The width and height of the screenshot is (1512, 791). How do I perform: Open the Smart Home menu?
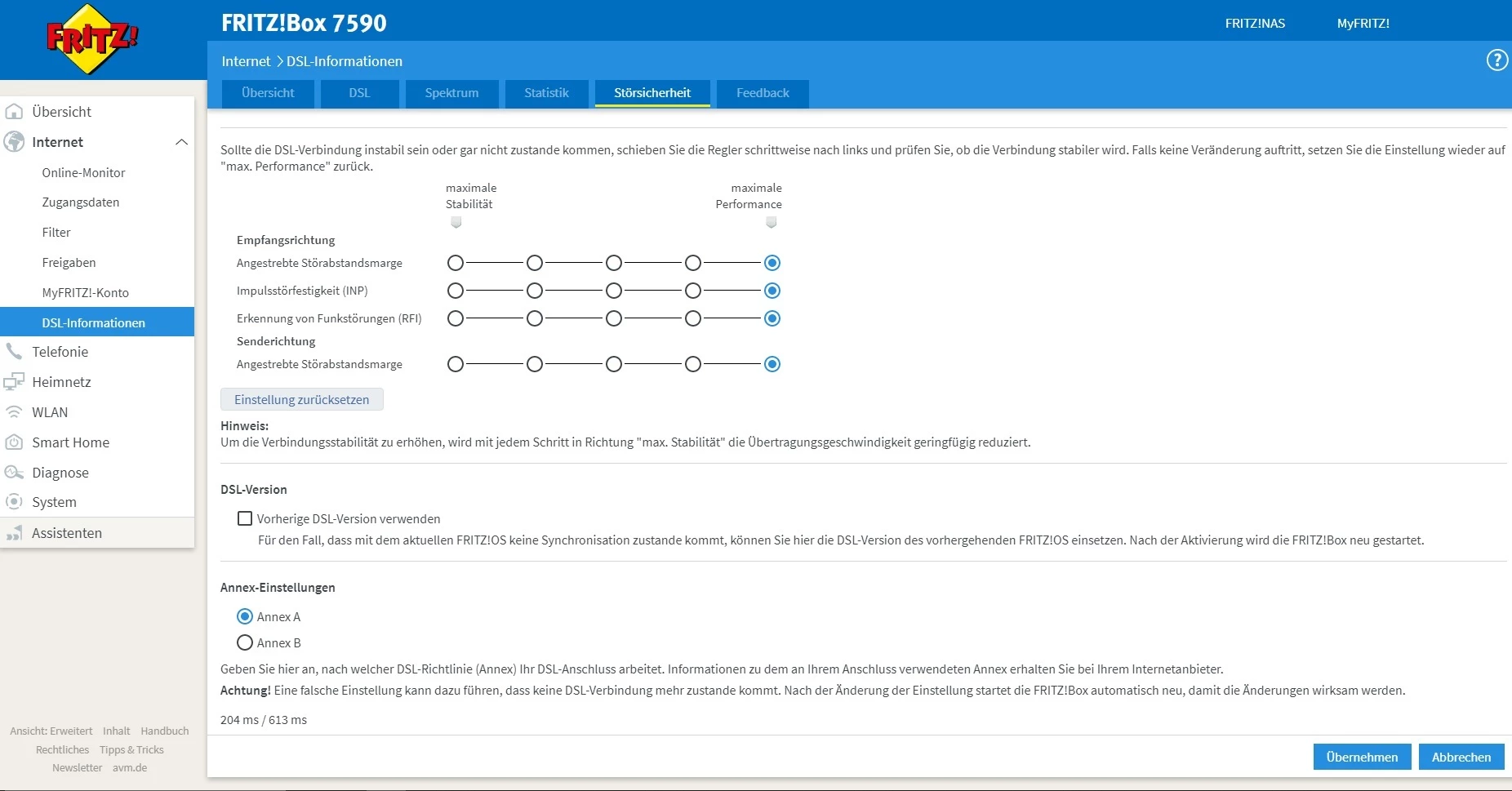click(x=97, y=442)
